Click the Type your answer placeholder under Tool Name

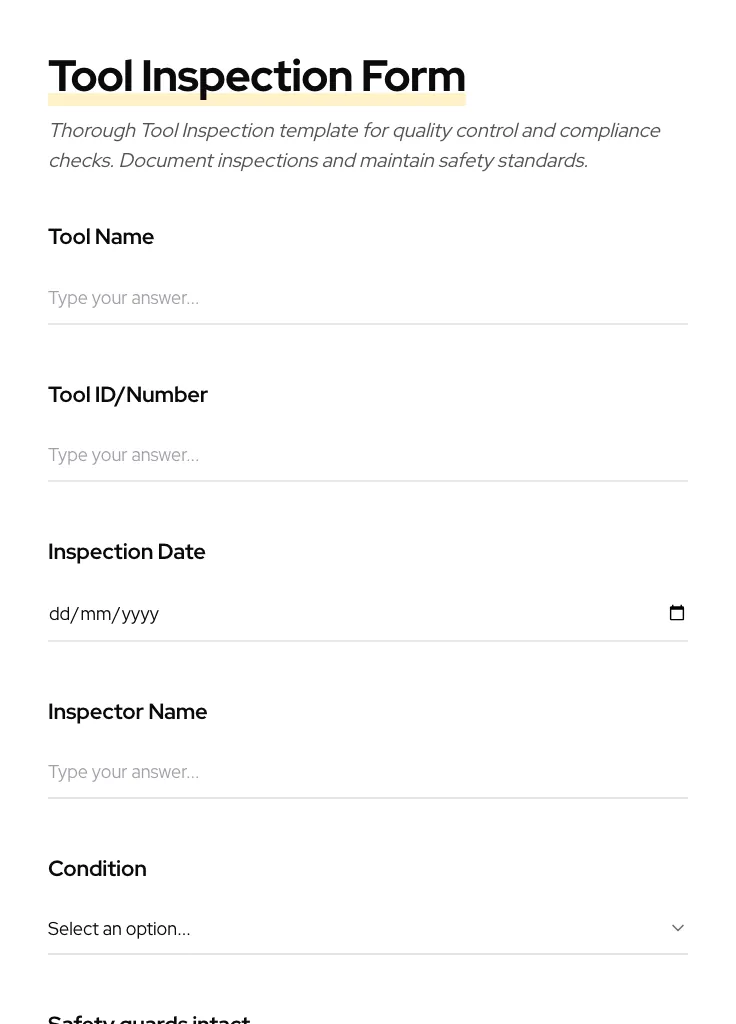click(x=124, y=298)
